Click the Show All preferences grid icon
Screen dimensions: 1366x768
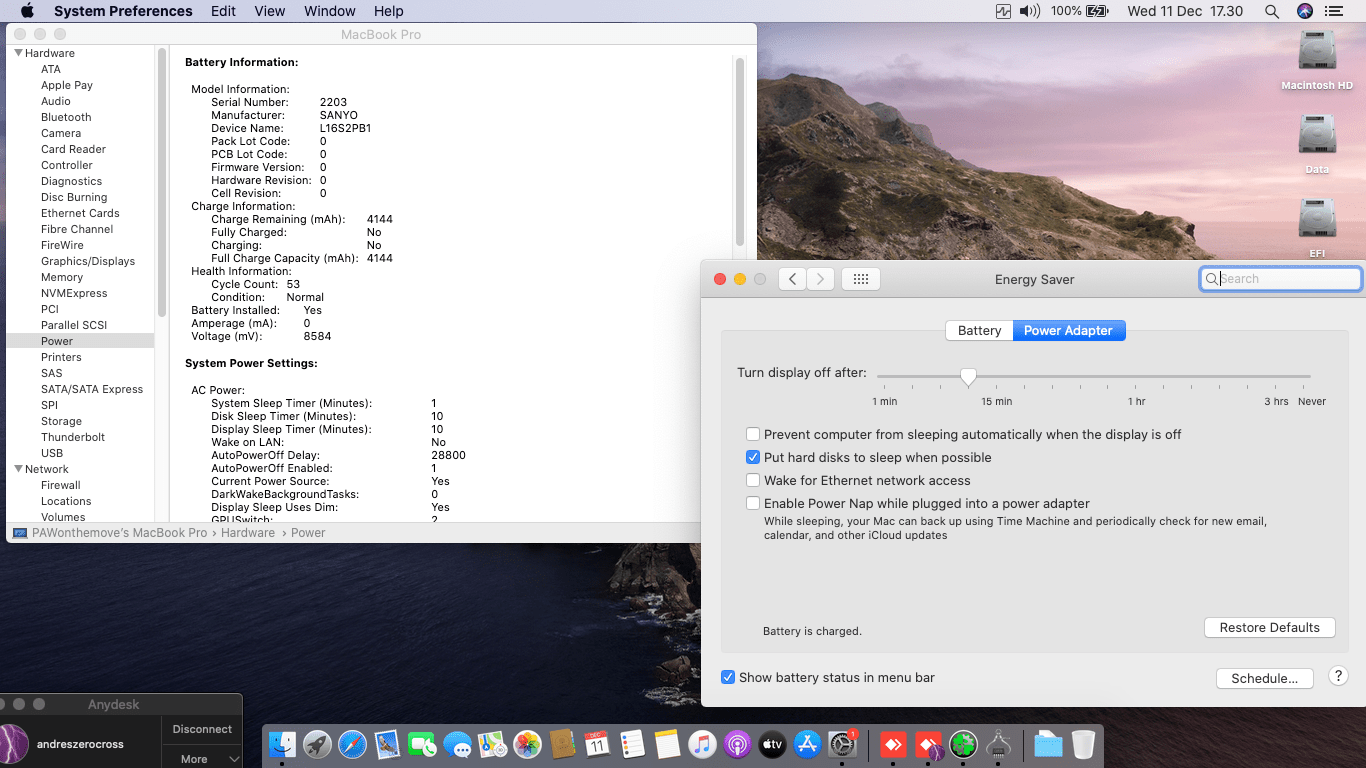[x=860, y=279]
